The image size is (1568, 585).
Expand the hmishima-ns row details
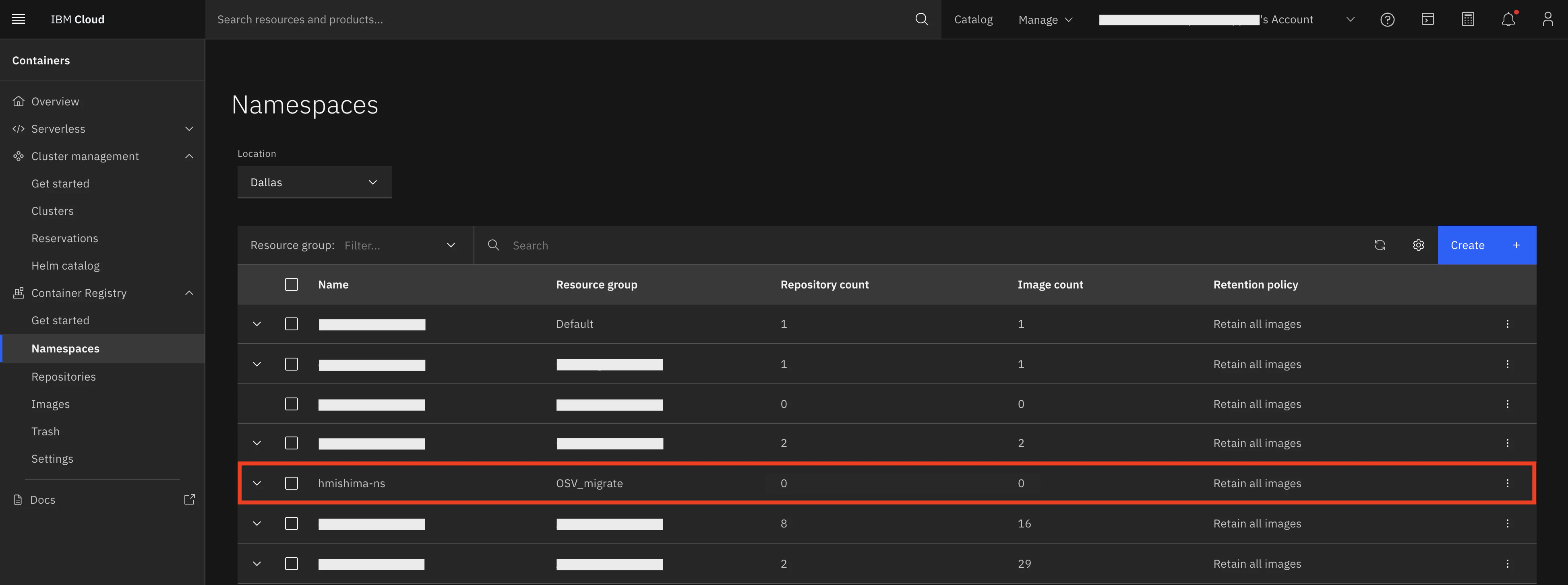(257, 484)
